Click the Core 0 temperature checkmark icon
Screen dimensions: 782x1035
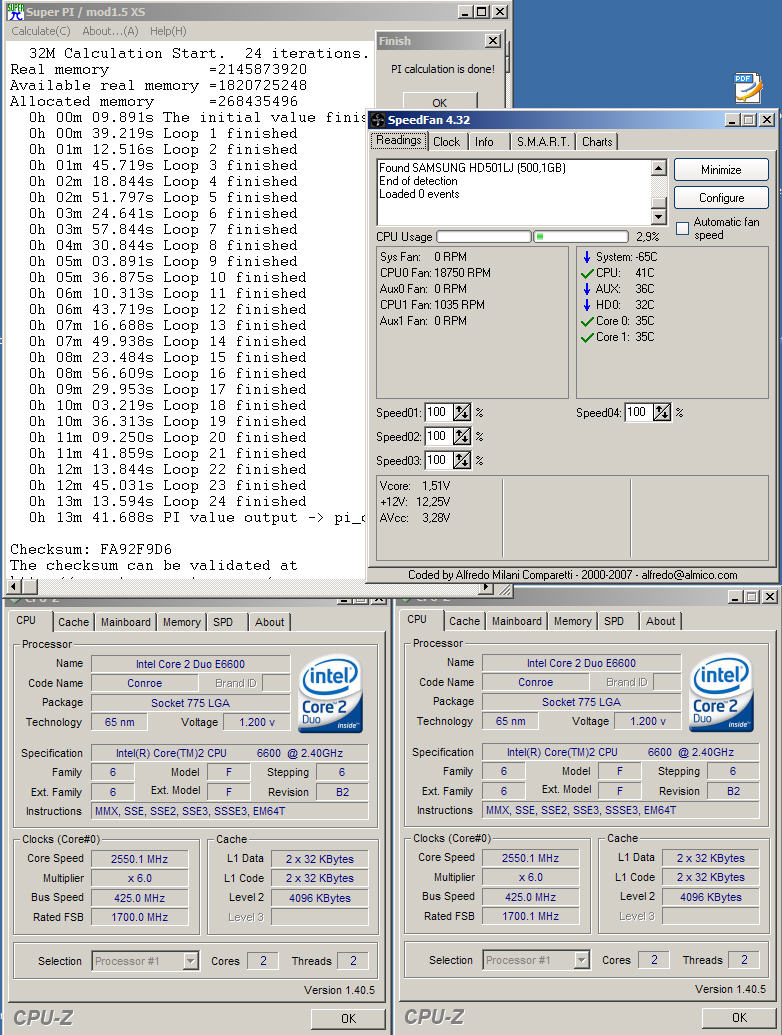pyautogui.click(x=587, y=321)
